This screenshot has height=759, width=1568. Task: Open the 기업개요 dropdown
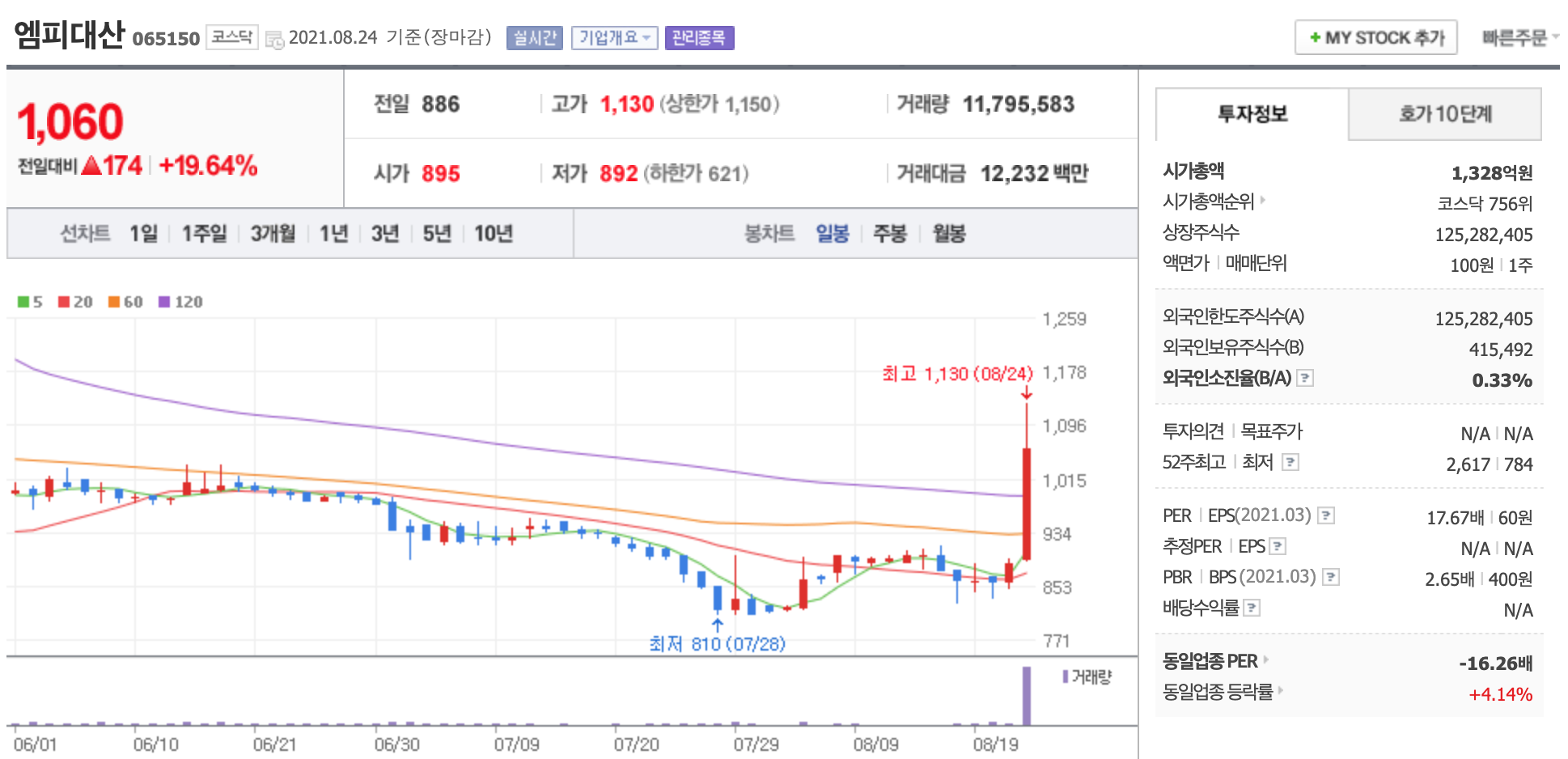pyautogui.click(x=614, y=38)
